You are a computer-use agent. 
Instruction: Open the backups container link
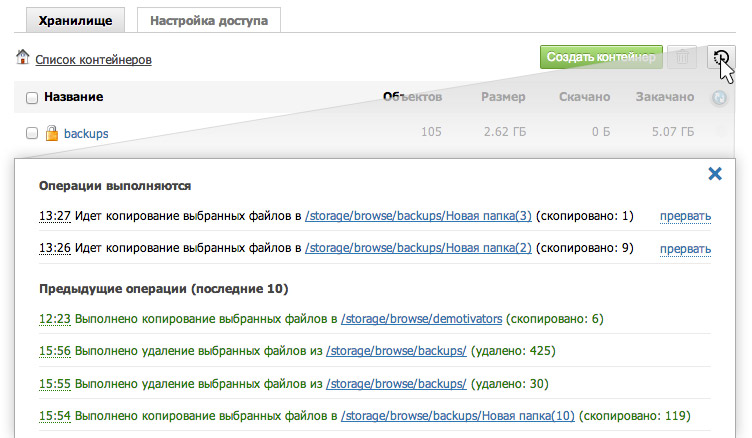coord(86,133)
